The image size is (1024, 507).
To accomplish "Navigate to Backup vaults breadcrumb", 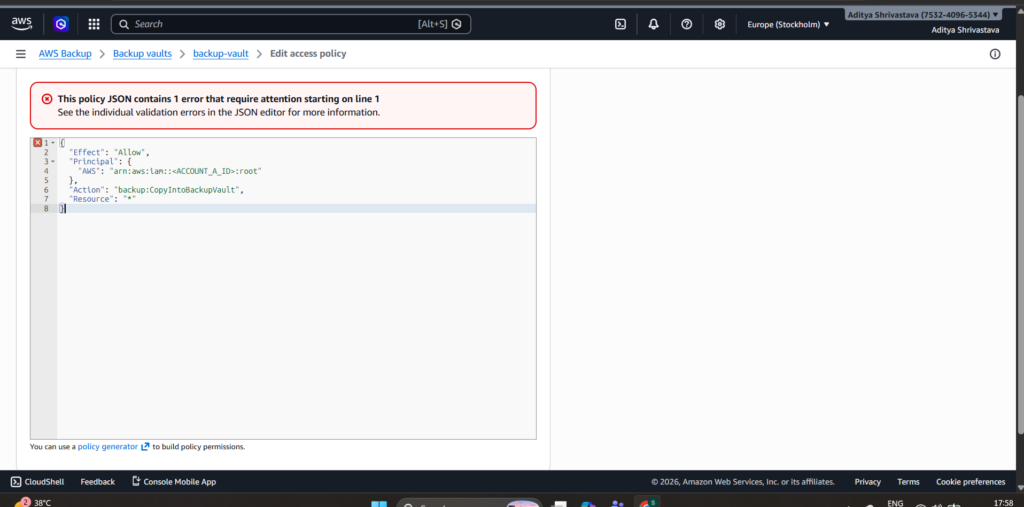I will point(142,54).
